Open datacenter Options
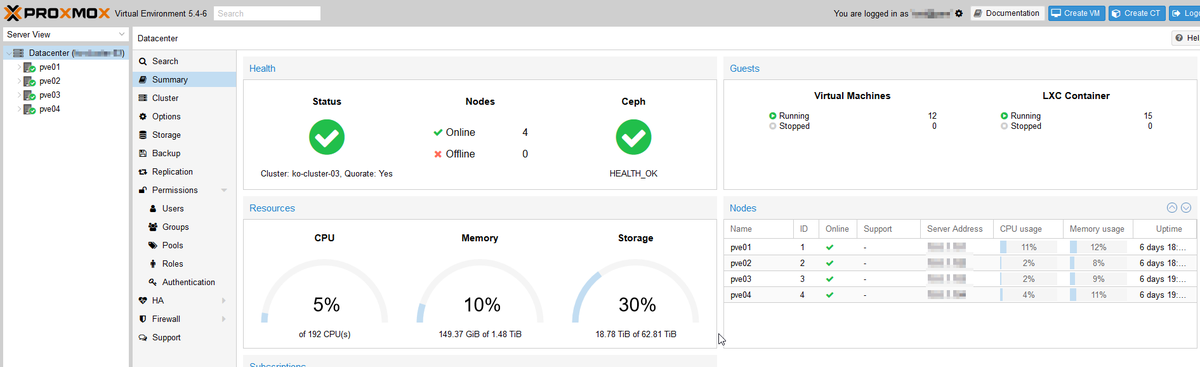 coord(166,116)
